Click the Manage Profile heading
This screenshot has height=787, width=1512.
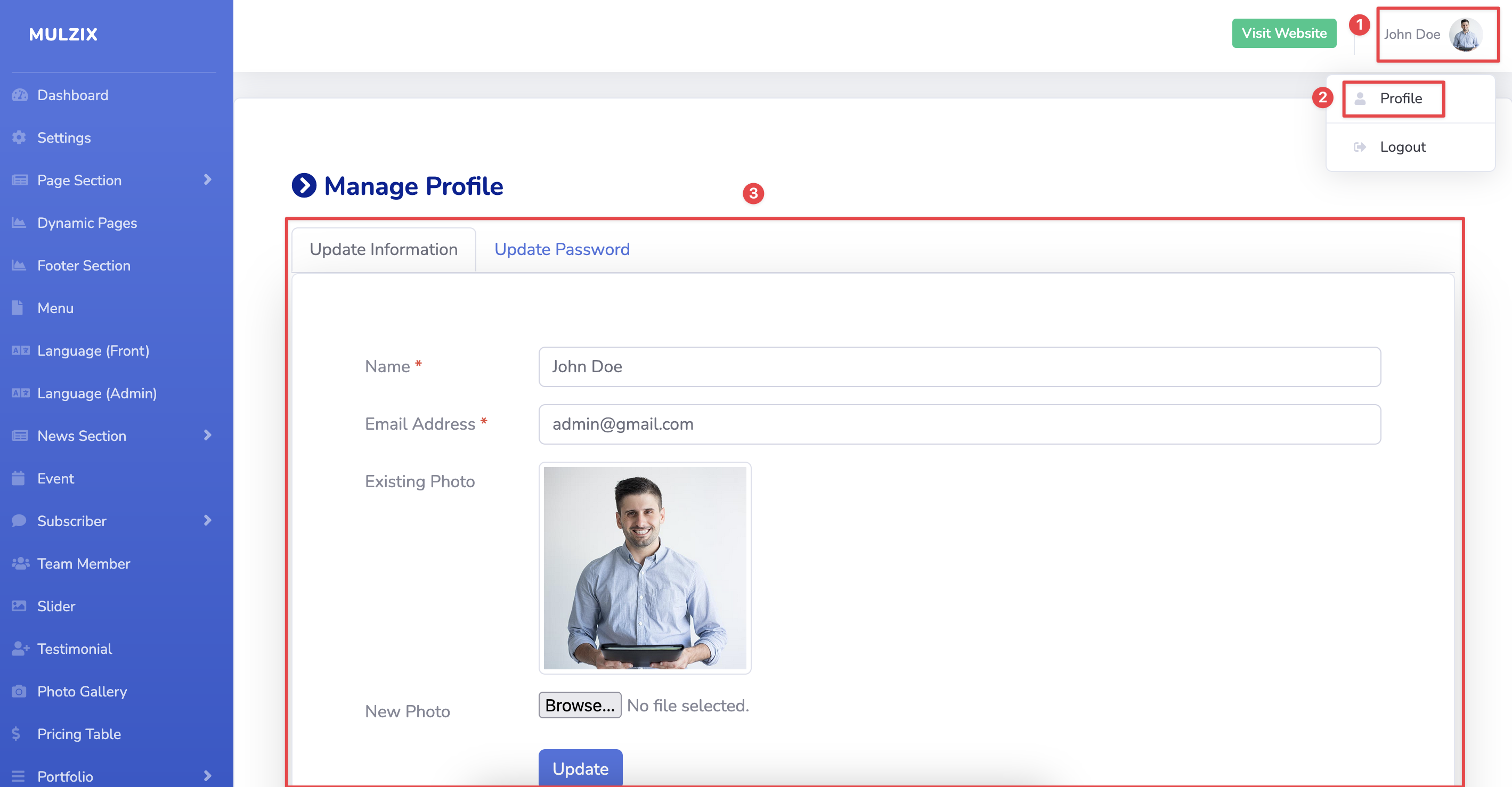click(413, 186)
